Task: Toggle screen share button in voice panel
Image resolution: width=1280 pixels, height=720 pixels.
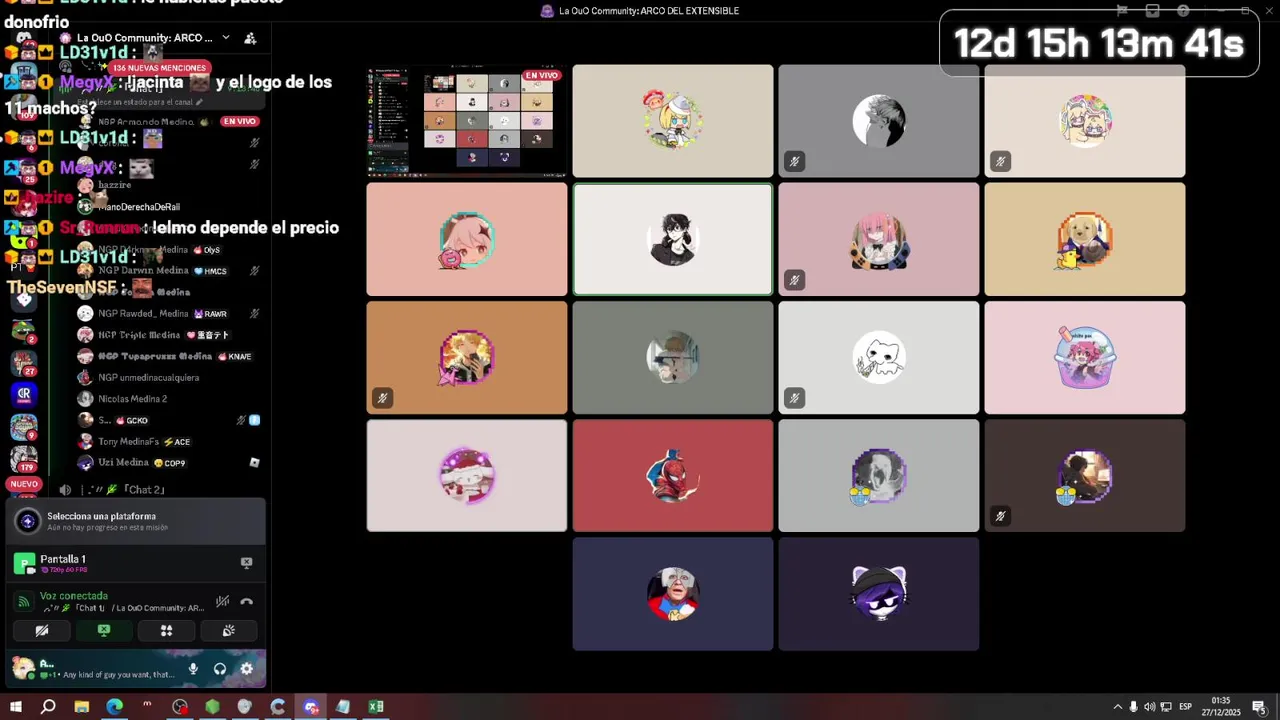Action: click(x=104, y=631)
